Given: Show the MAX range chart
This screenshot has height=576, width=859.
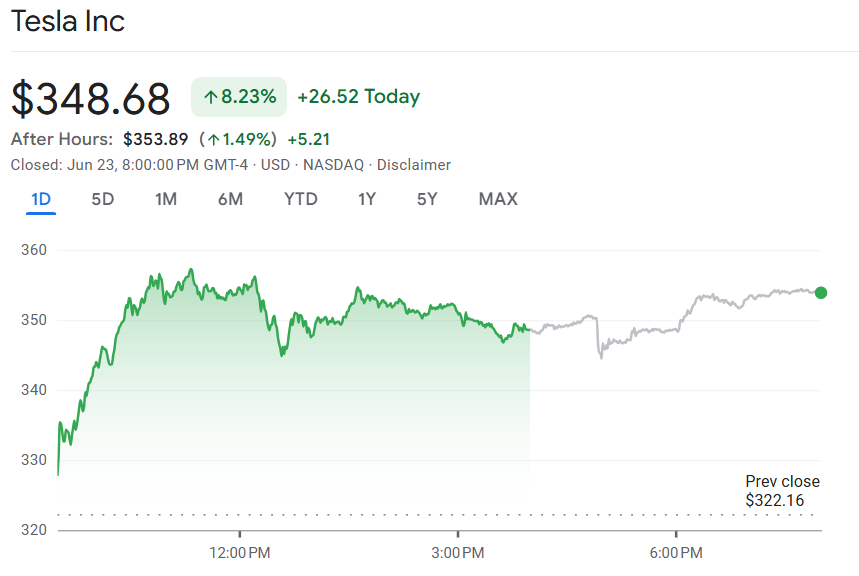Looking at the screenshot, I should tap(498, 199).
